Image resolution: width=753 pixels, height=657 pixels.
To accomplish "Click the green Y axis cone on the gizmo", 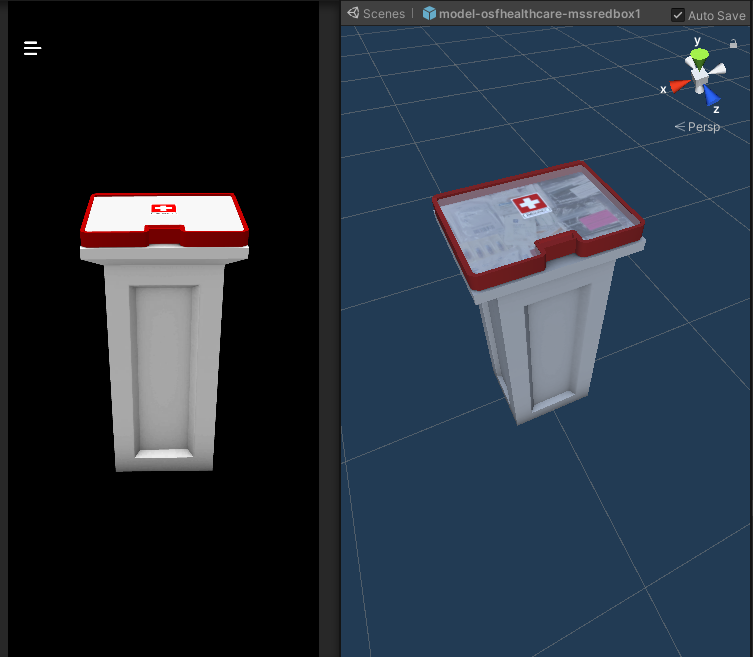I will tap(699, 56).
